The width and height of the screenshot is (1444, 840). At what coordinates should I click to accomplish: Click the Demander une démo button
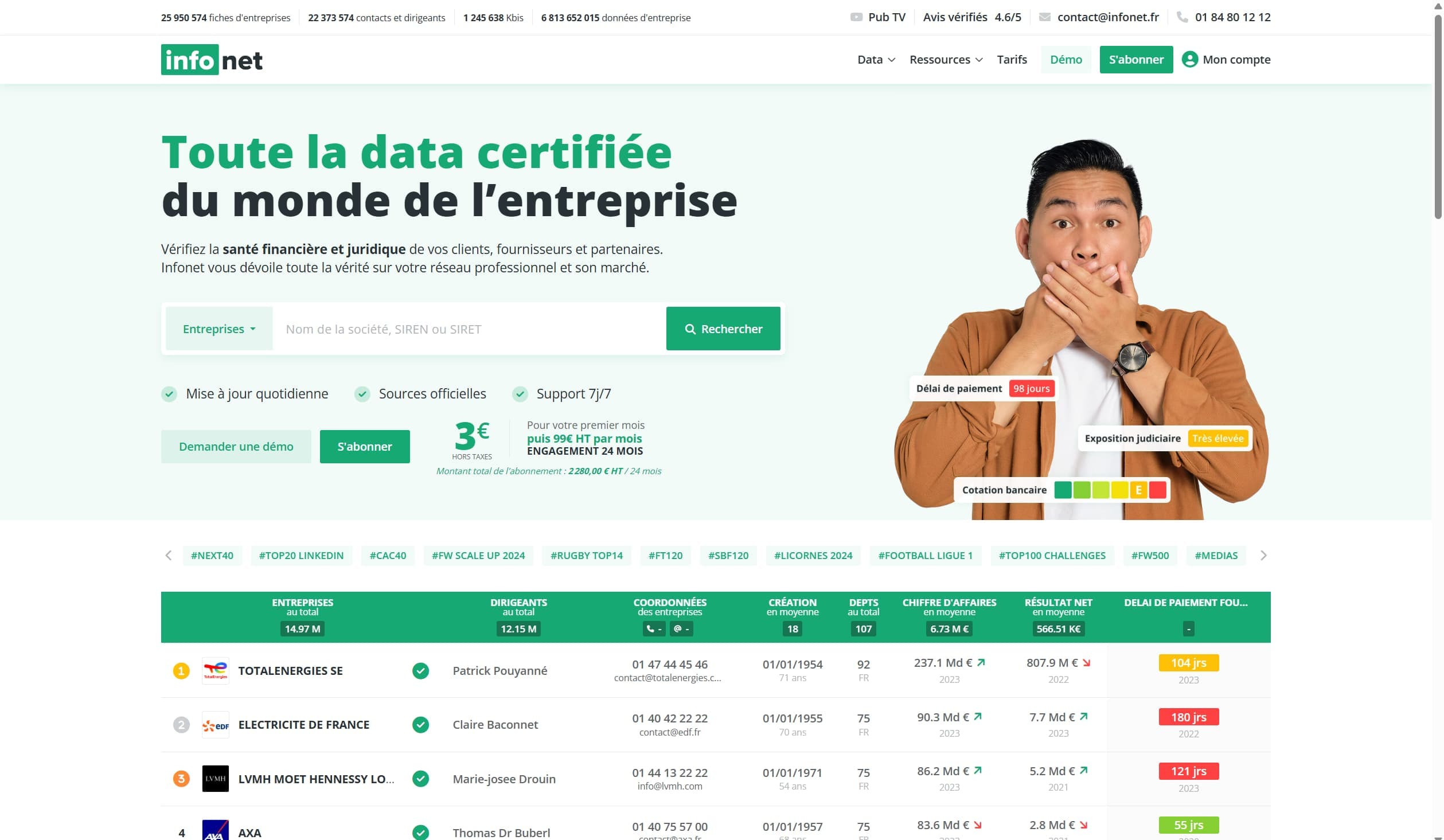(x=236, y=447)
